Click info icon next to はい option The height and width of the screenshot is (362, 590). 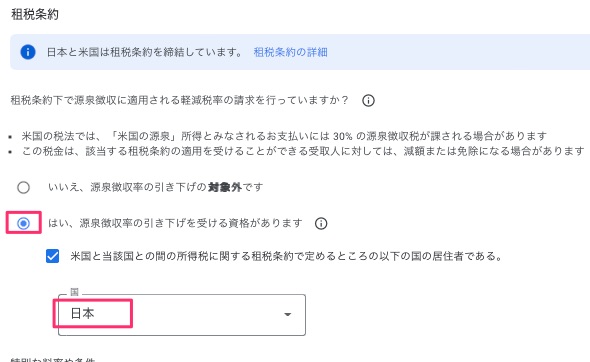click(321, 224)
